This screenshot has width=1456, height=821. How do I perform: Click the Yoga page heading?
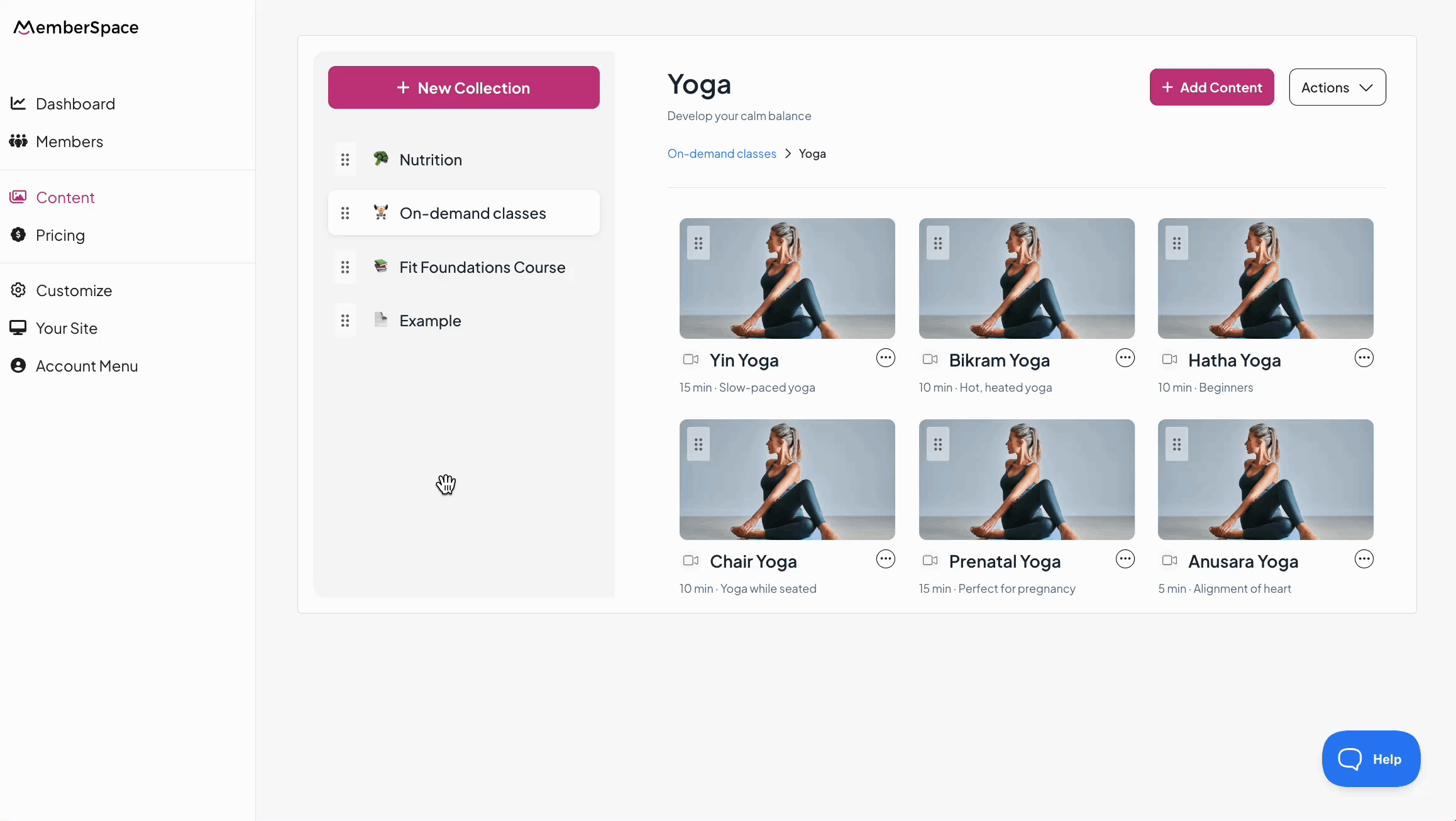click(x=699, y=84)
